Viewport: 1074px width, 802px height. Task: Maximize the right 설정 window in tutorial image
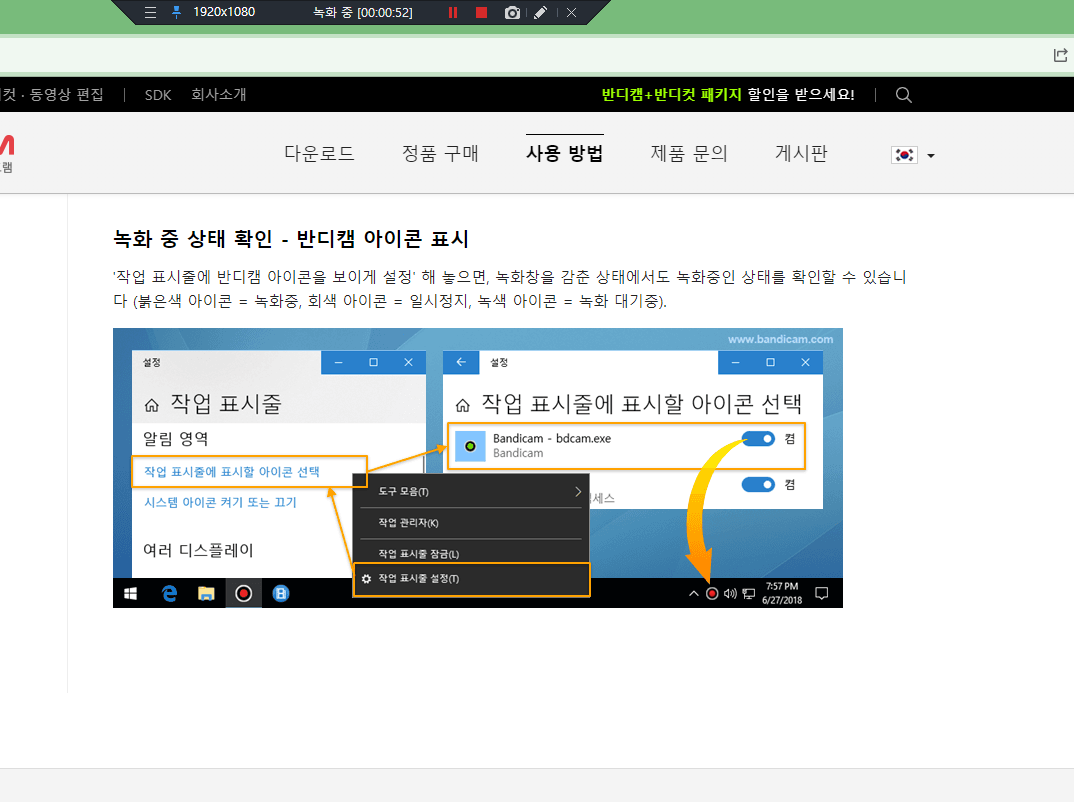pos(770,362)
